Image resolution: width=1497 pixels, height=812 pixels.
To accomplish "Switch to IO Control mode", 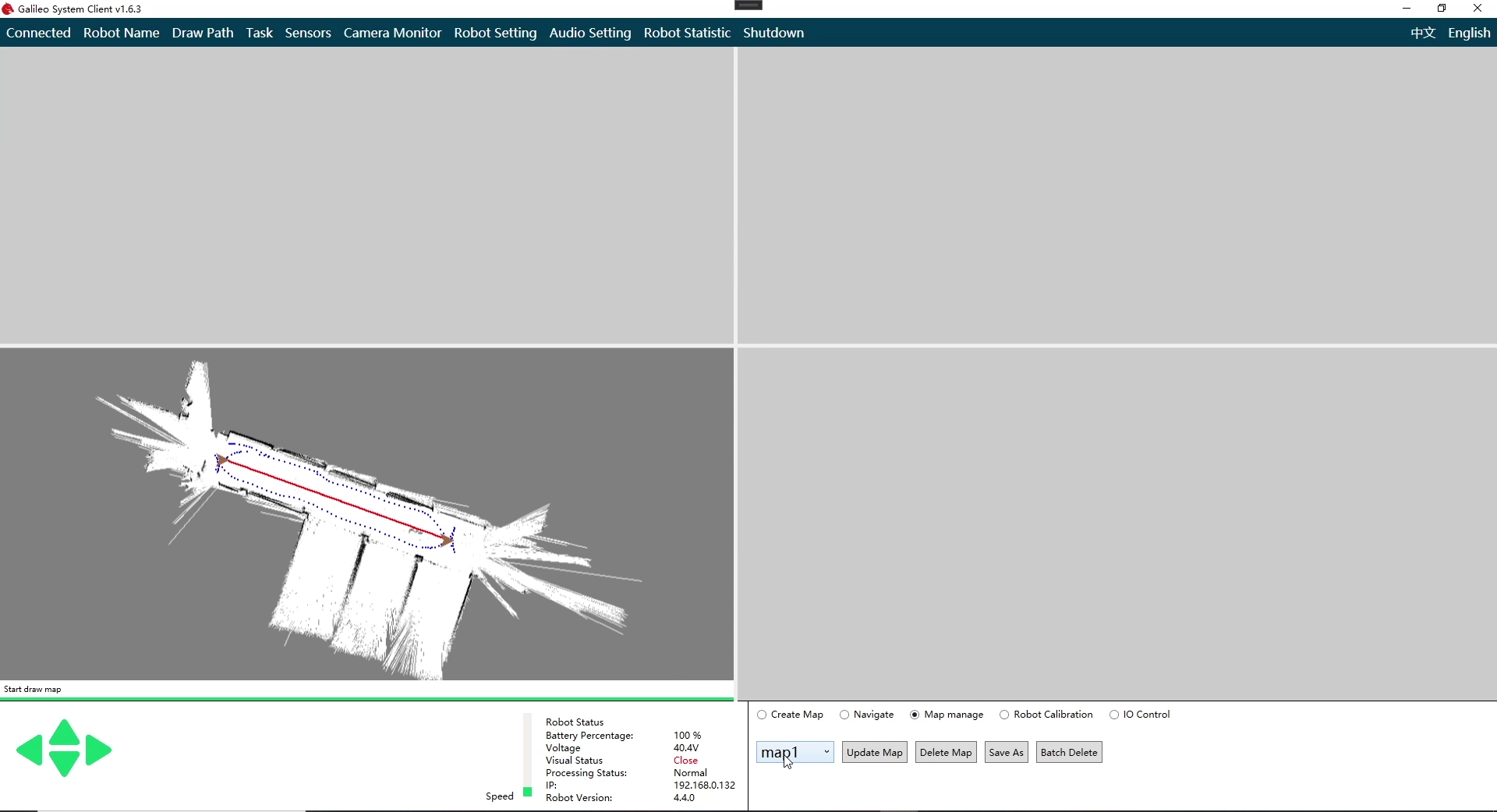I will click(1114, 715).
